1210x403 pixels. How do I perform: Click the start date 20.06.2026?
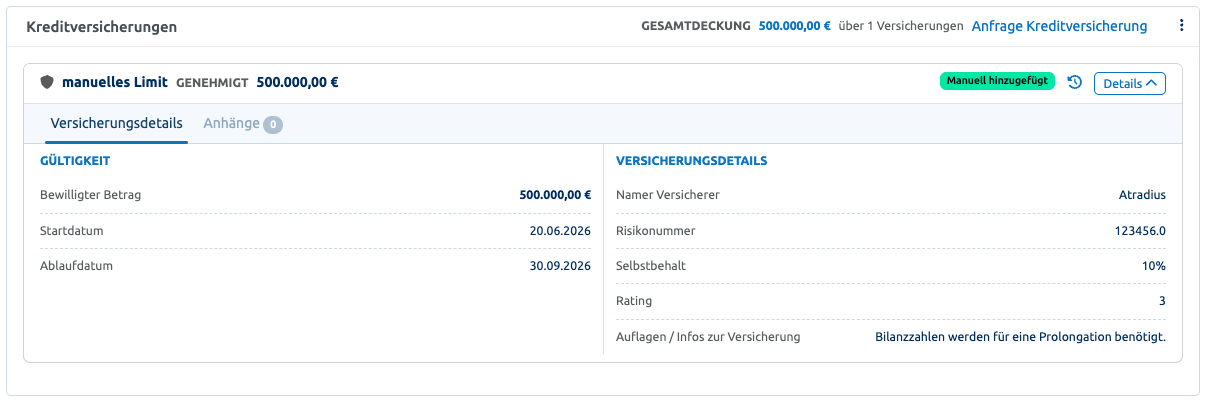tap(561, 231)
